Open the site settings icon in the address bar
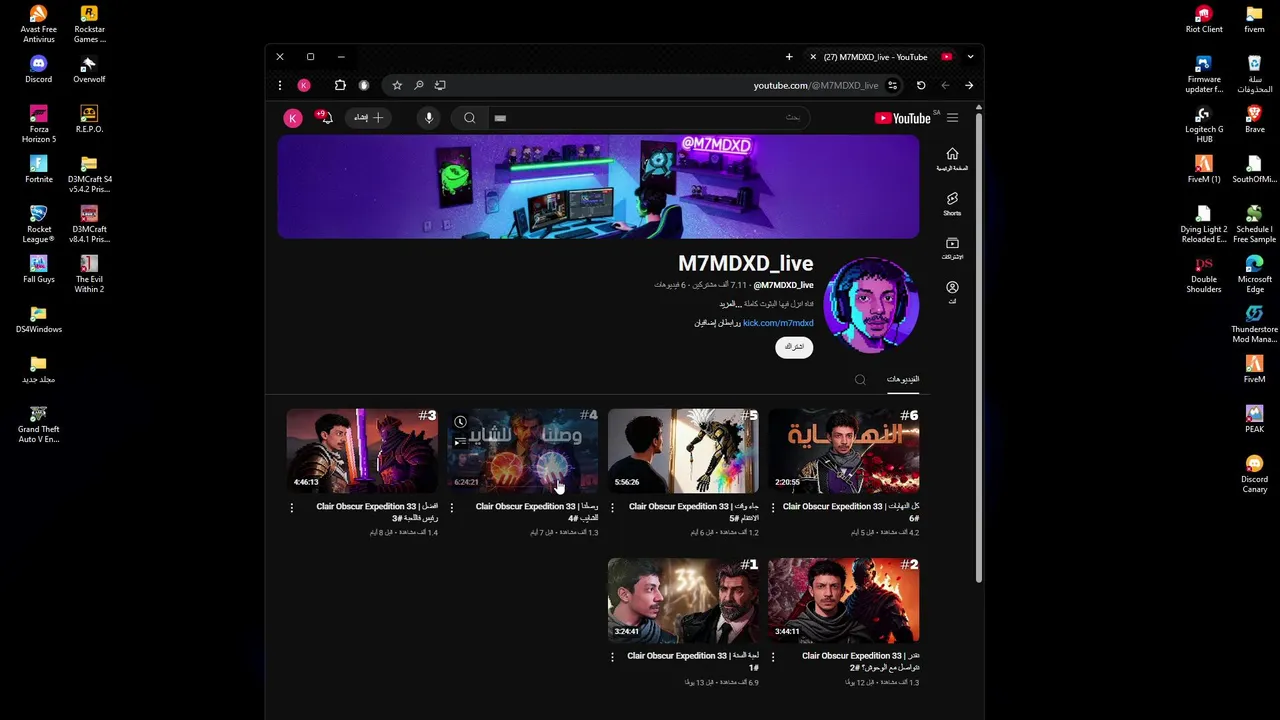Viewport: 1280px width, 720px height. click(893, 86)
